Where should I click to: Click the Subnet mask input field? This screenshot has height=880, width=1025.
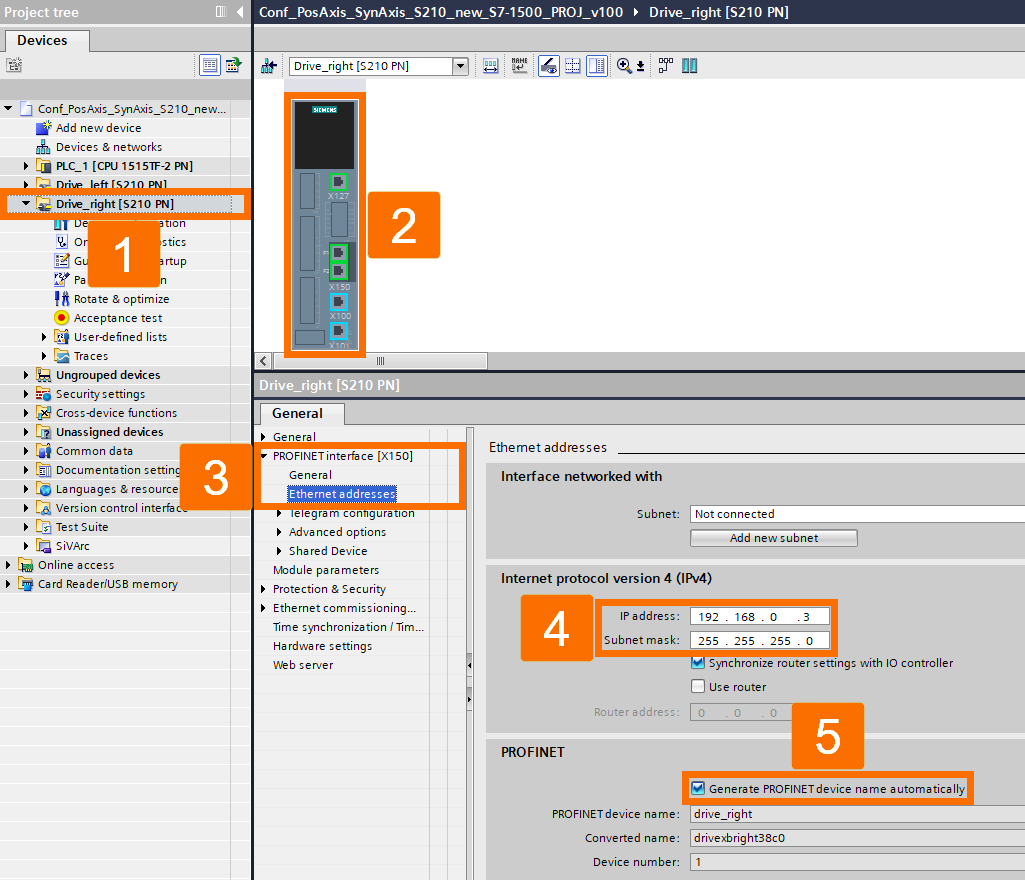760,641
